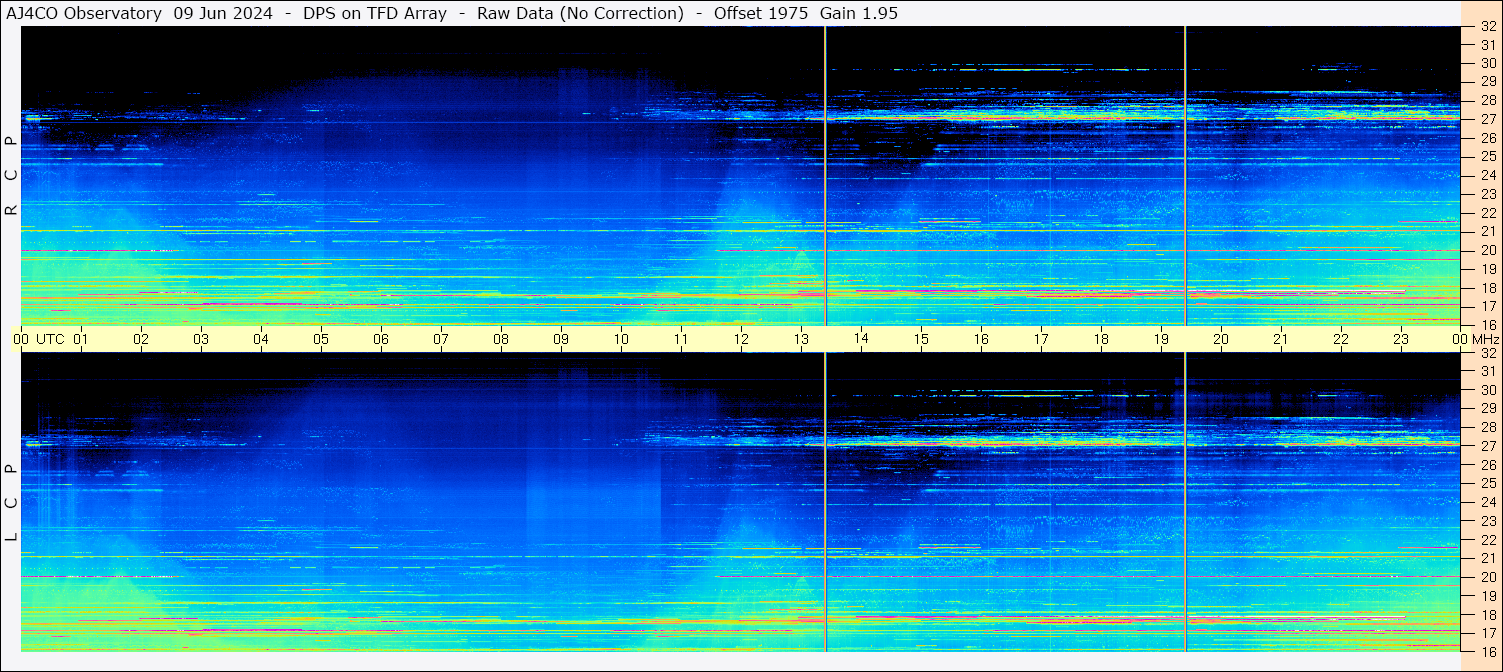Click the 23 hour label on time axis
The image size is (1503, 672).
[1401, 339]
